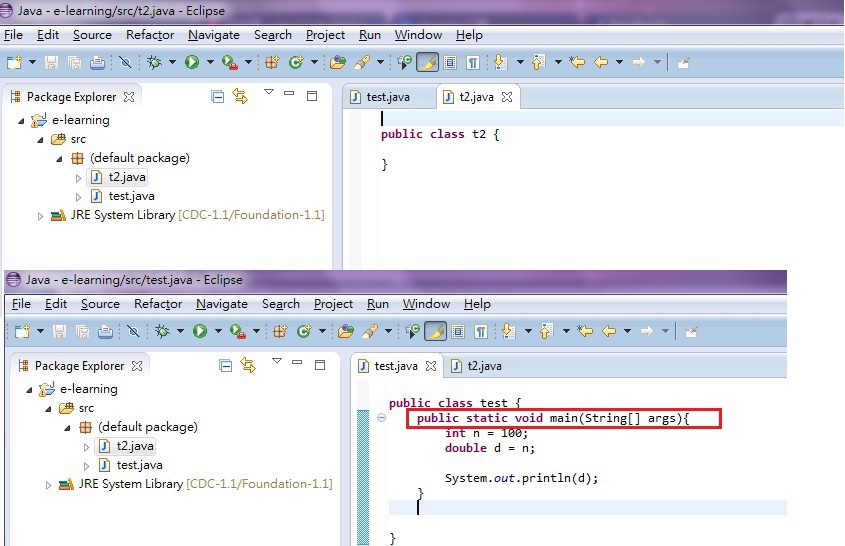Expand JRE System Library in the top Package Explorer
The height and width of the screenshot is (546, 845).
pos(40,217)
